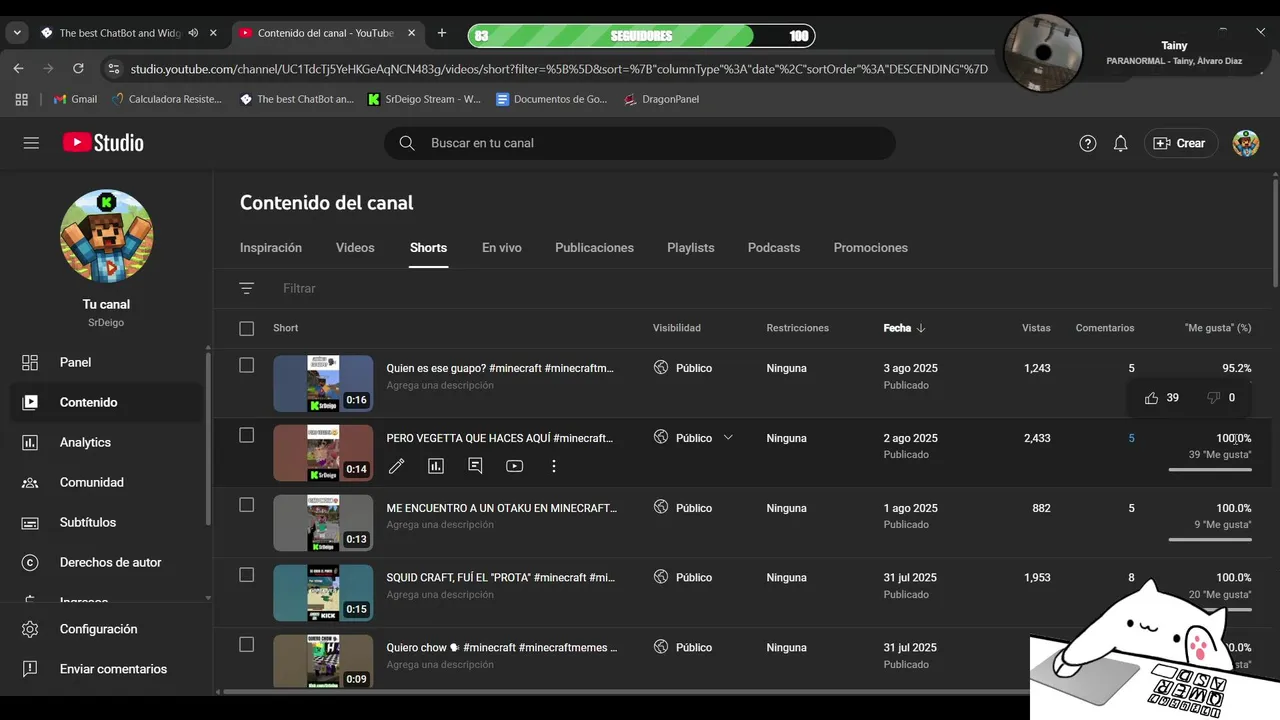Open thumbnail of ME ENCUENTRO A UN OTAKU short
1280x720 pixels.
pos(323,523)
